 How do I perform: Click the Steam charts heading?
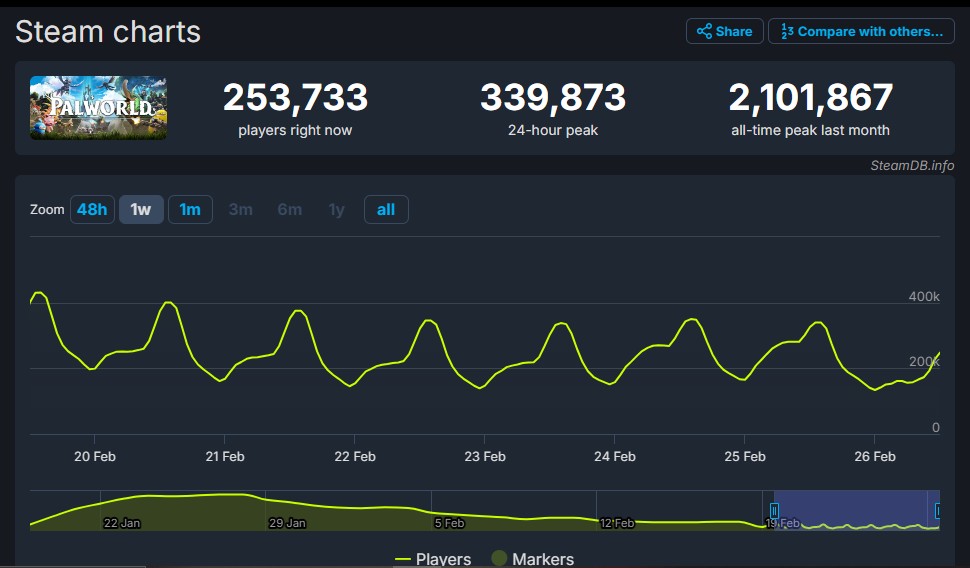pyautogui.click(x=108, y=32)
